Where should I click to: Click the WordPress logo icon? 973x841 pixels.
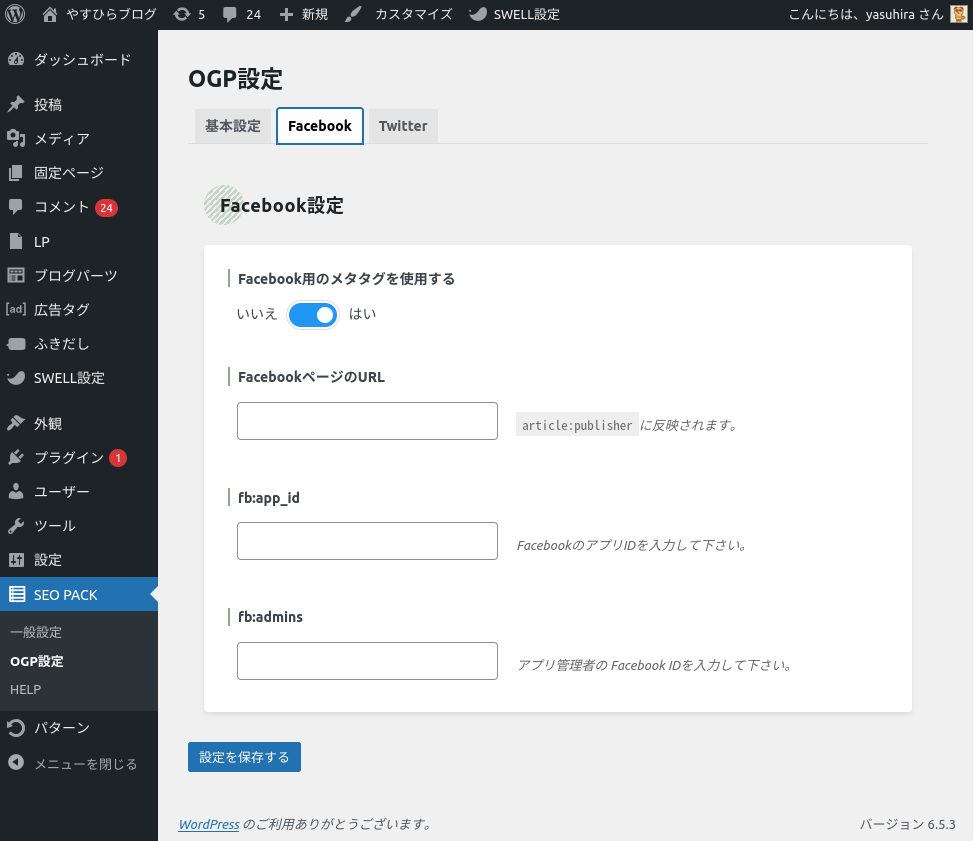click(15, 15)
